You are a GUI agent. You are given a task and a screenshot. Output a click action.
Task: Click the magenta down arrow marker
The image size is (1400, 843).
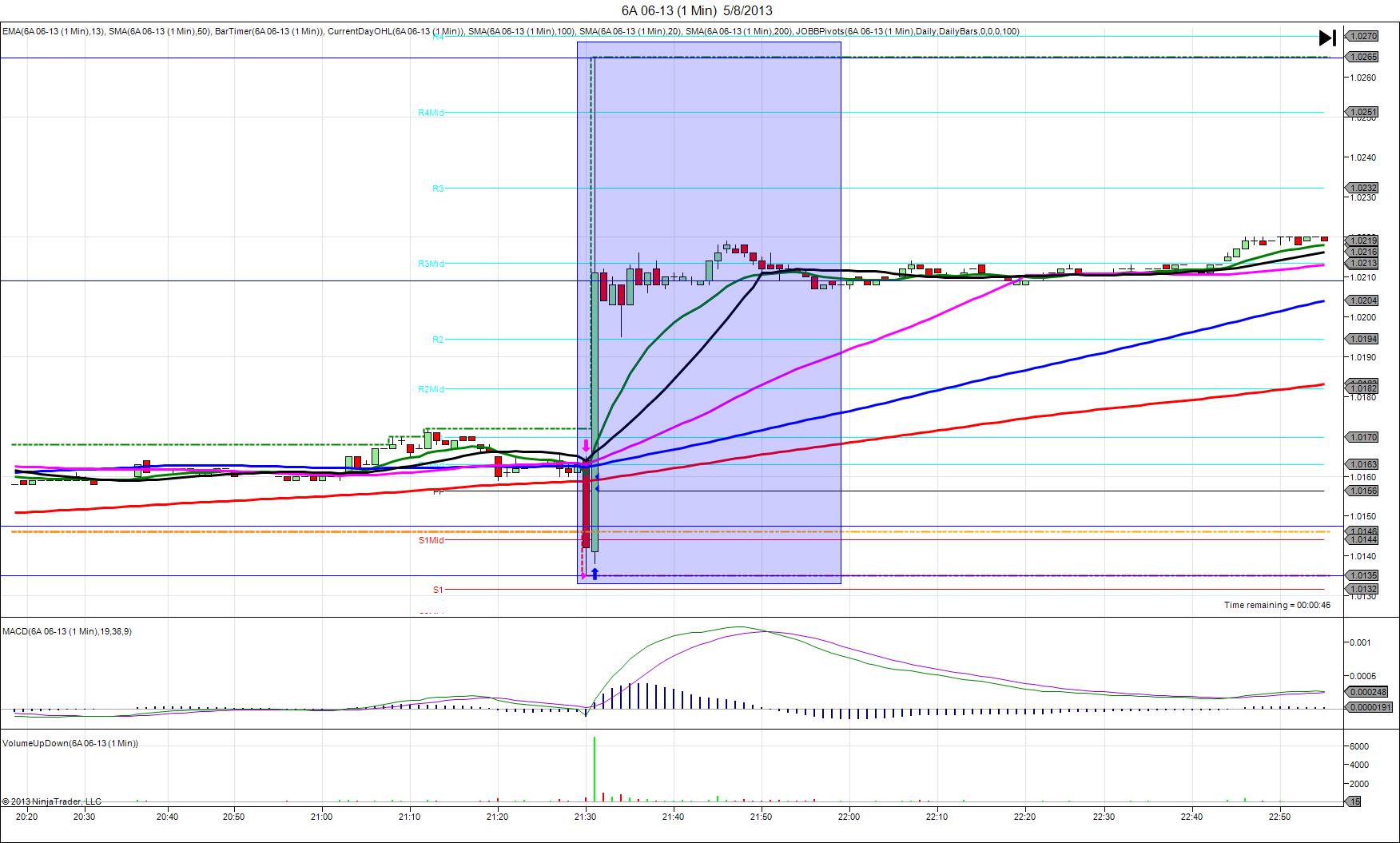coord(586,446)
